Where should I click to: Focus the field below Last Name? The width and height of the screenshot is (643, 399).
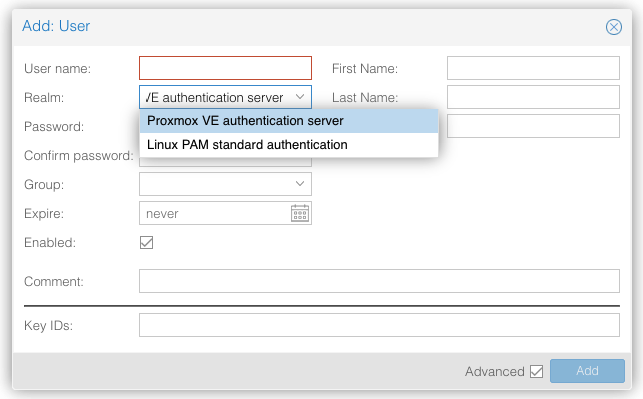(533, 126)
